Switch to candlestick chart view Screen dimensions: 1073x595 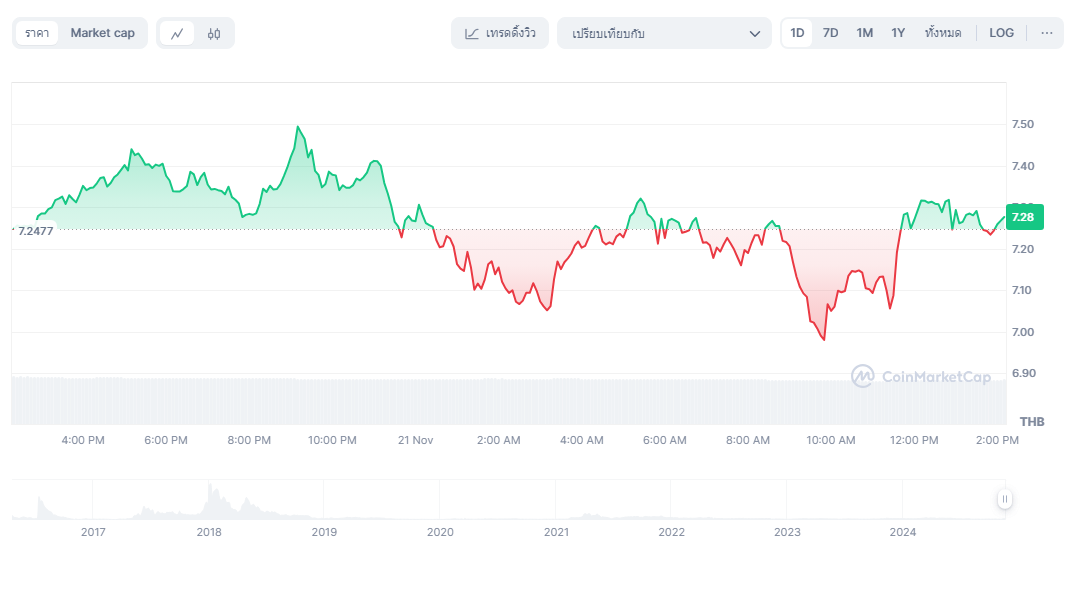(214, 33)
